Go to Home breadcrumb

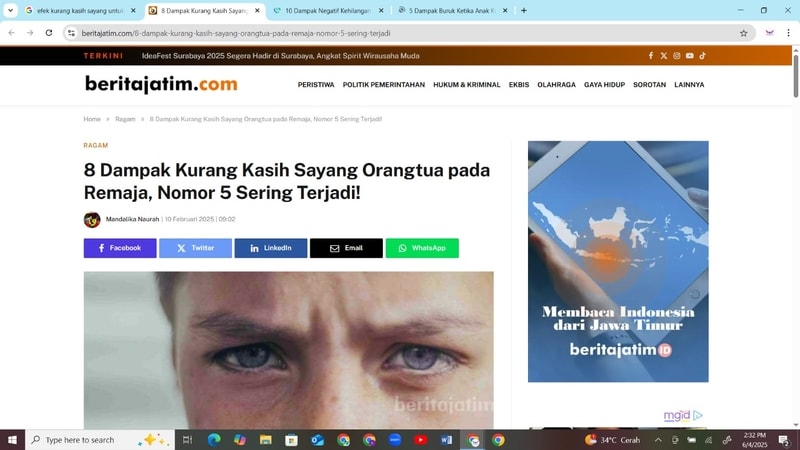tap(92, 119)
